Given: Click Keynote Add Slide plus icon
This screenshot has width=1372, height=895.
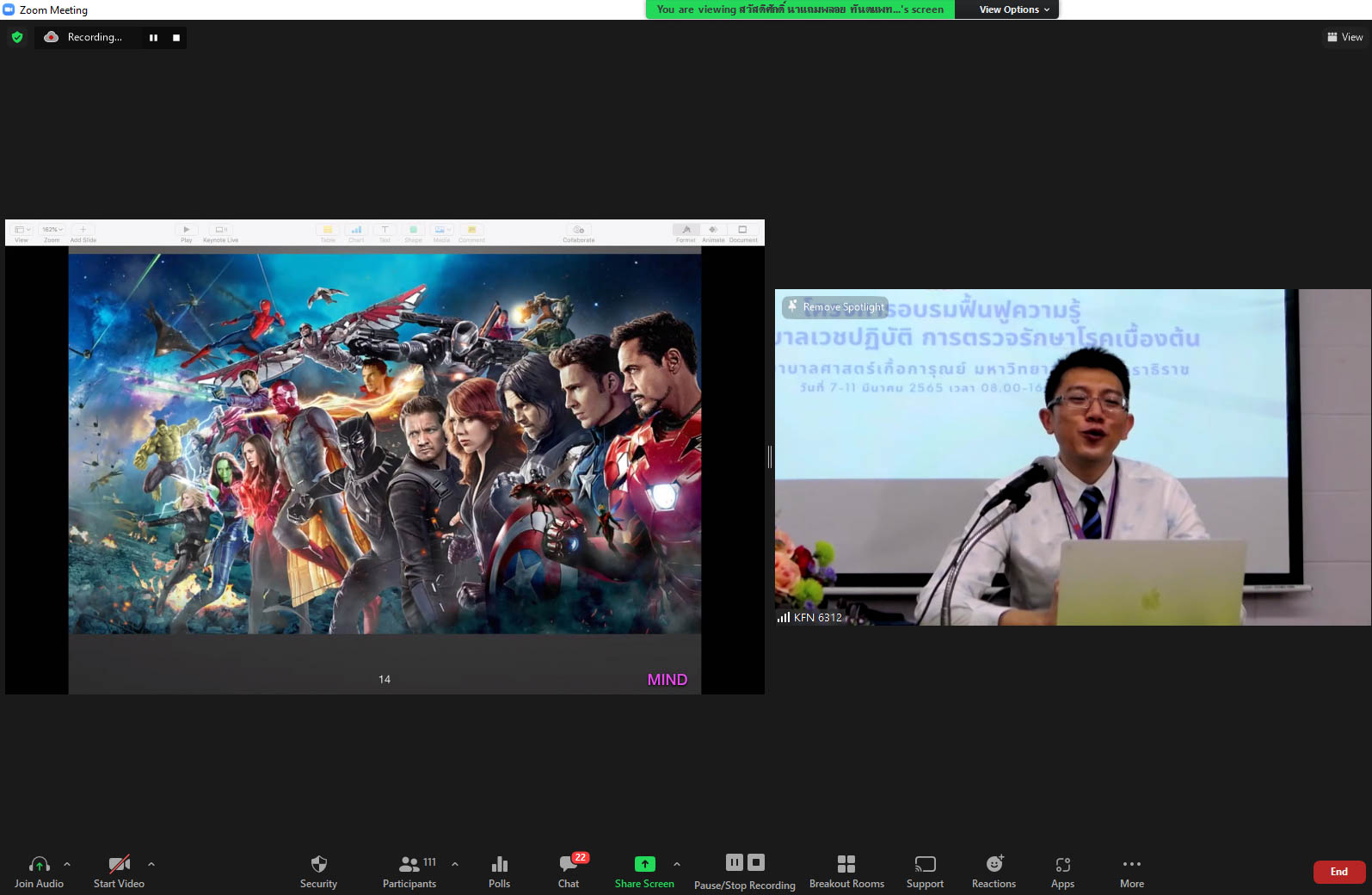Looking at the screenshot, I should coord(83,230).
